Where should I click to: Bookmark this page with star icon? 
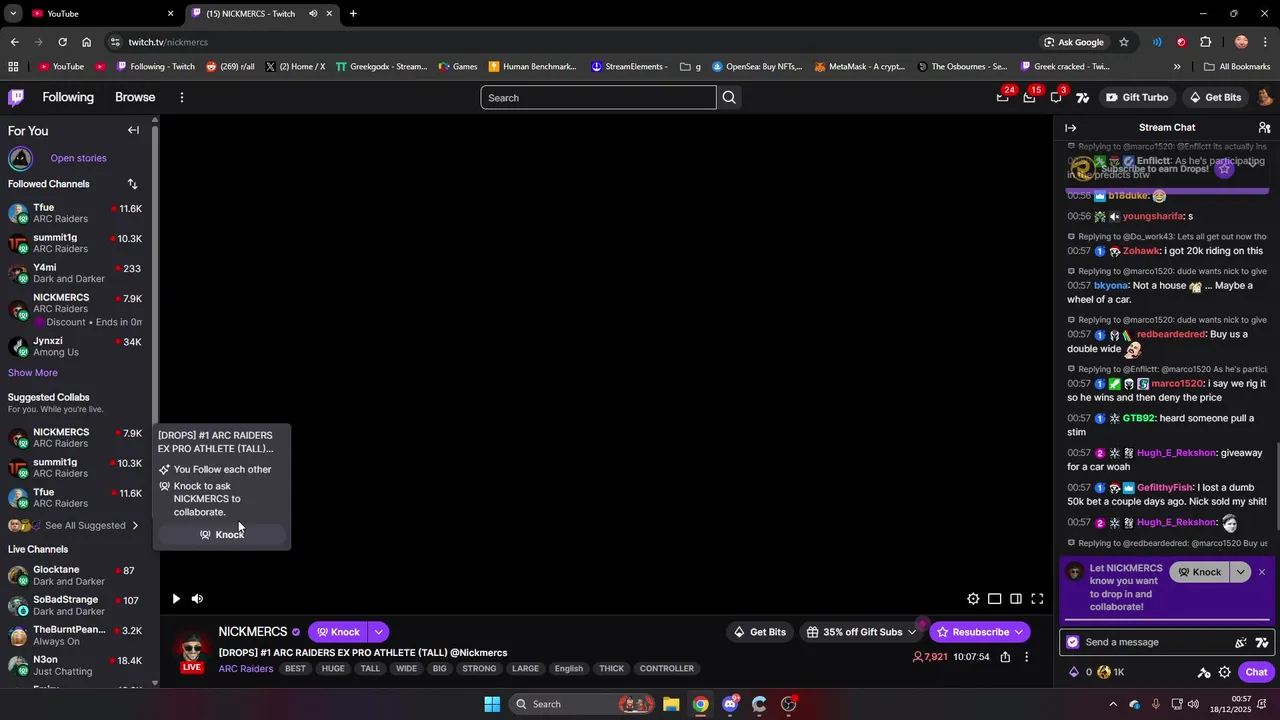(x=1124, y=42)
